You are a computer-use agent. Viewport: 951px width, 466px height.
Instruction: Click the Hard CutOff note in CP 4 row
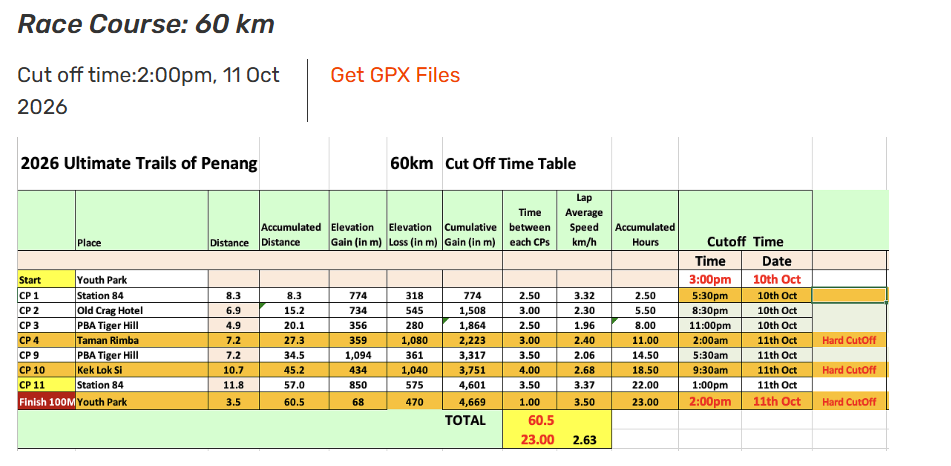pyautogui.click(x=849, y=341)
